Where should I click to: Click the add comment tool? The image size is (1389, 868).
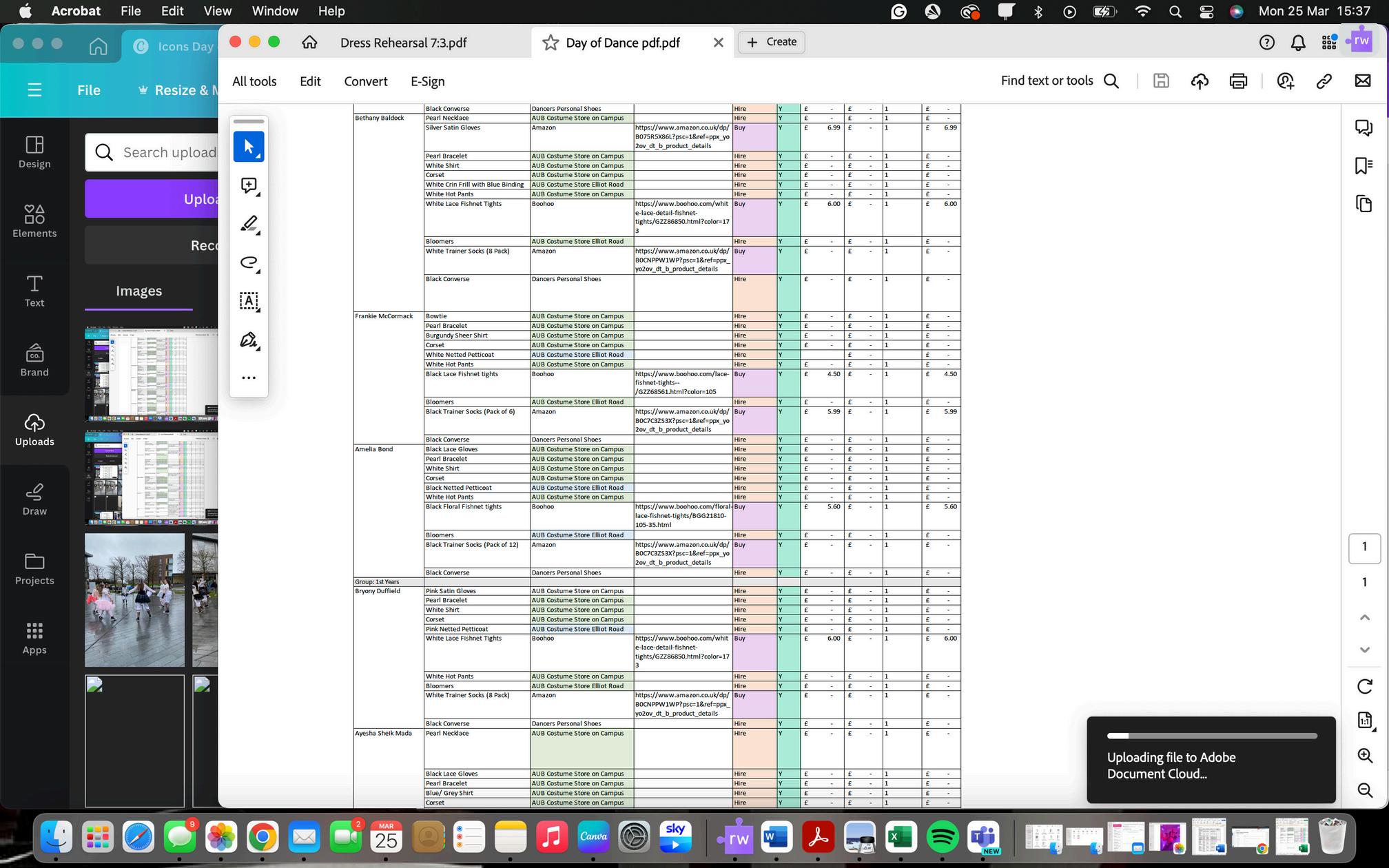248,185
